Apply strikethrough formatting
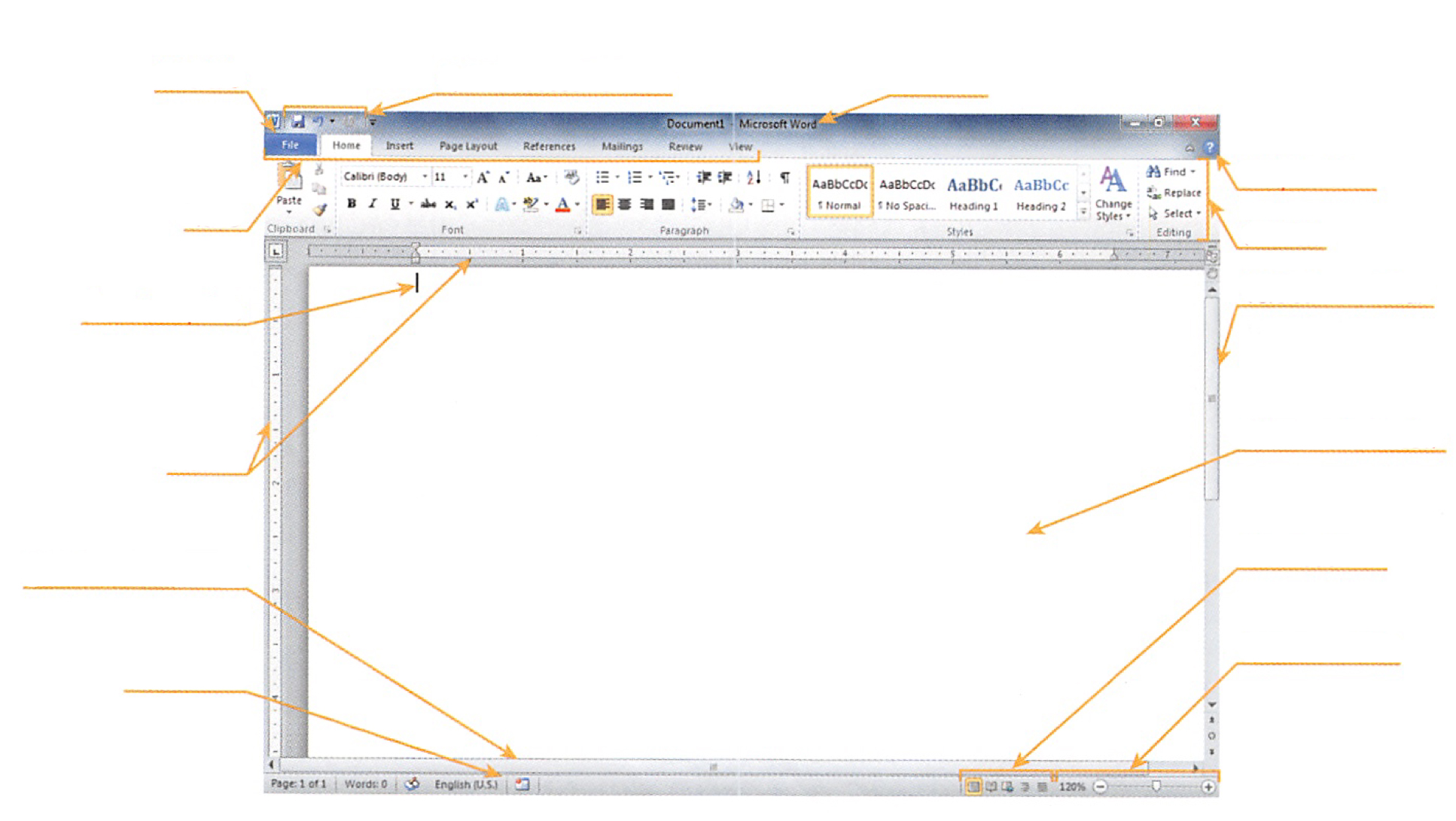The width and height of the screenshot is (1456, 821). pyautogui.click(x=428, y=204)
